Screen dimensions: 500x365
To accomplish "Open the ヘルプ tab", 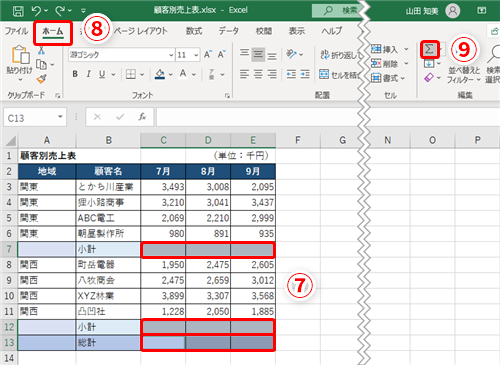I will tap(332, 31).
